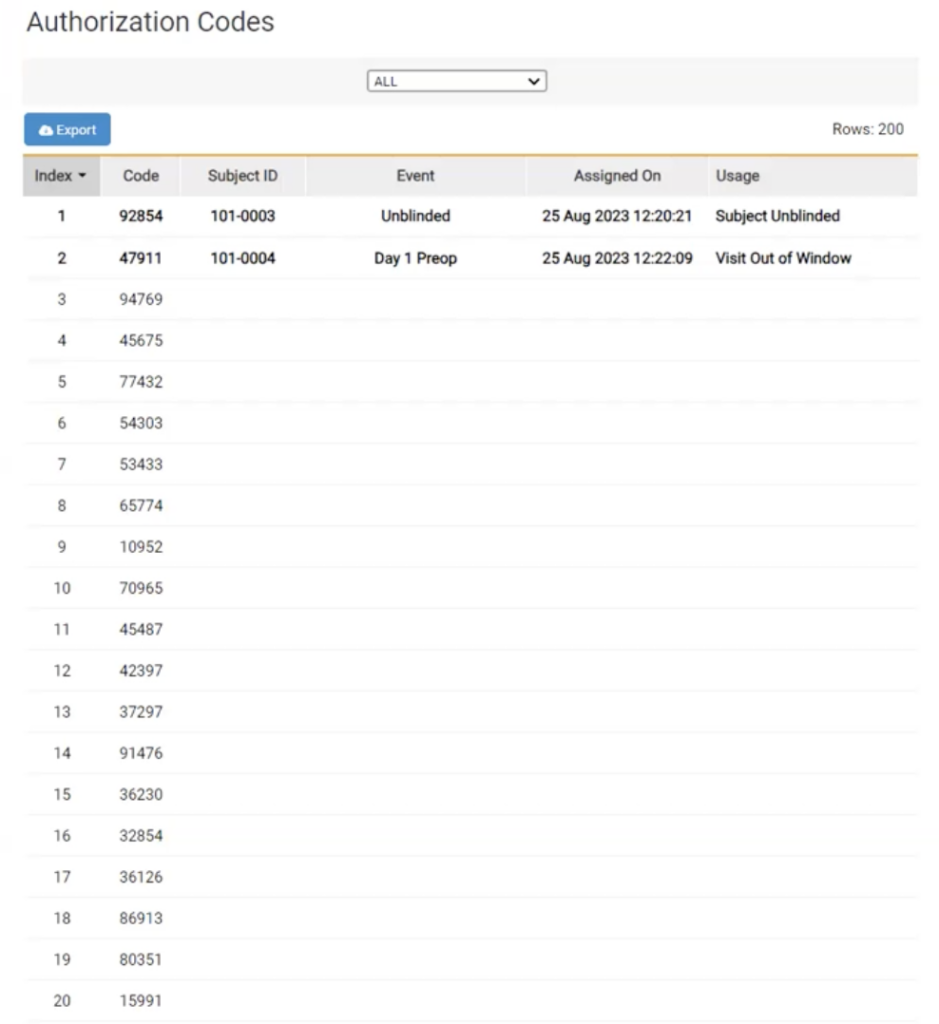Click the cloud icon on Export
Viewport: 939px width, 1024px height.
point(45,131)
